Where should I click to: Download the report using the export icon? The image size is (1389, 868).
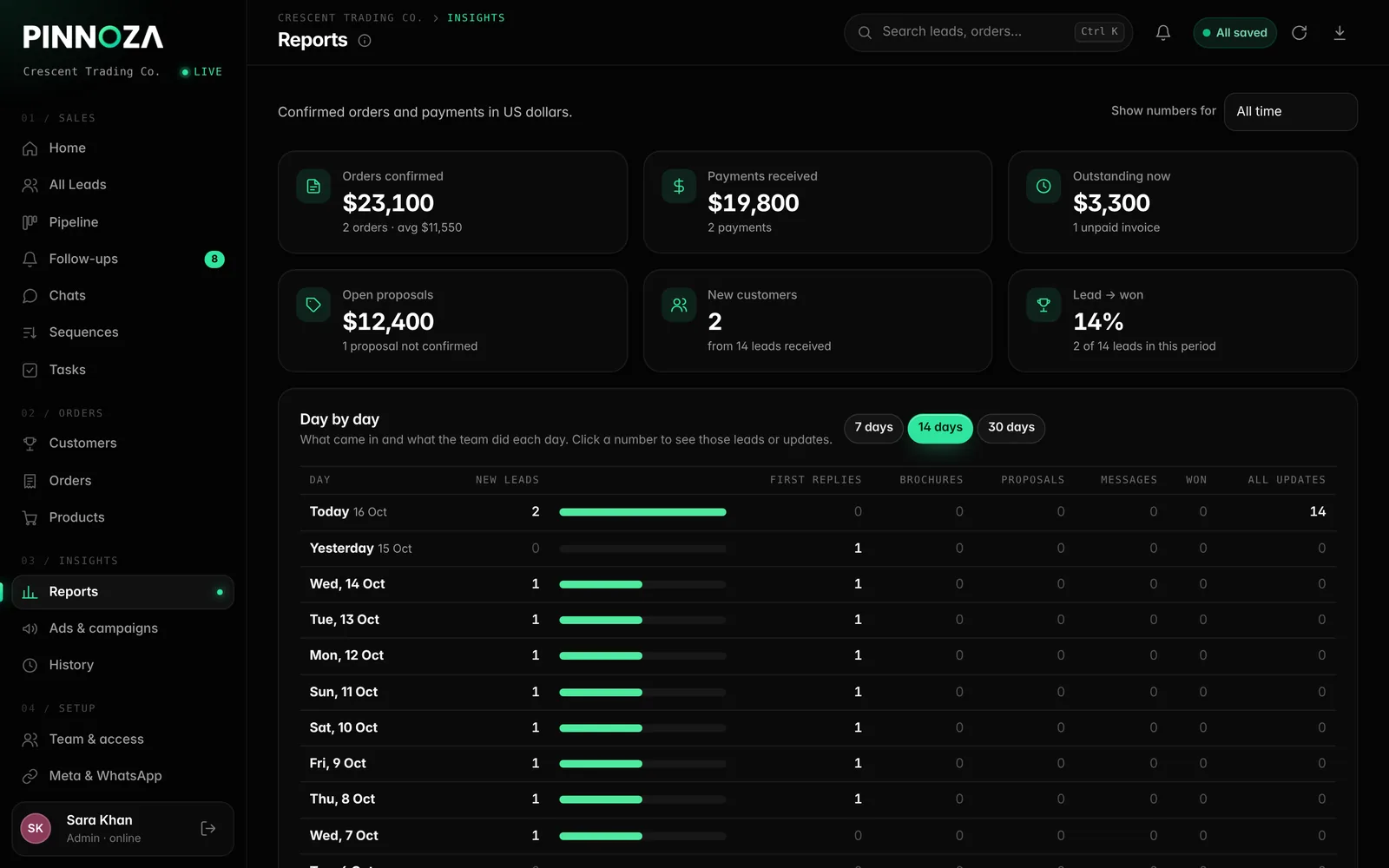[x=1340, y=33]
